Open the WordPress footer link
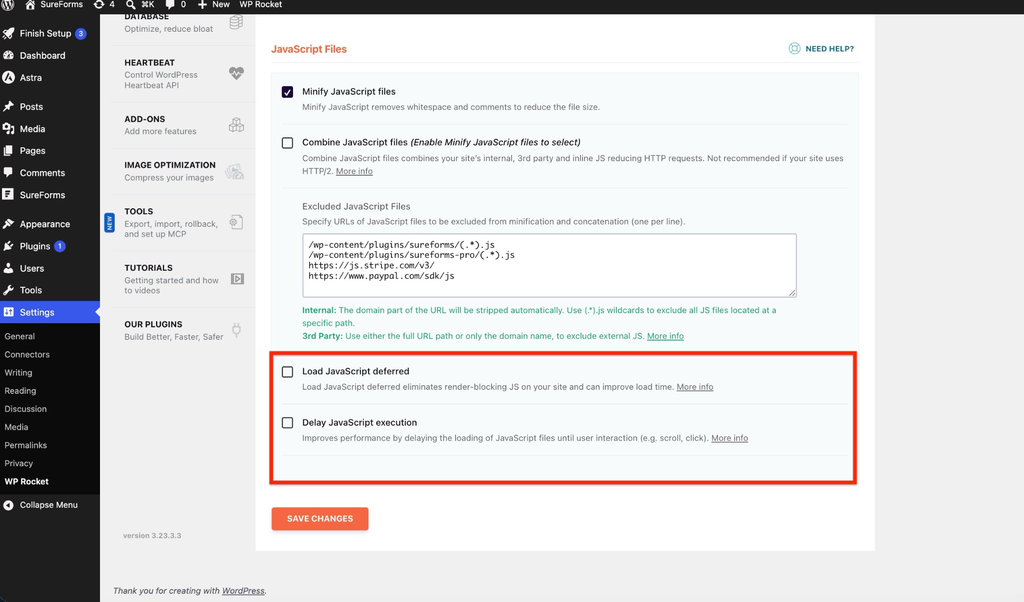 tap(243, 591)
